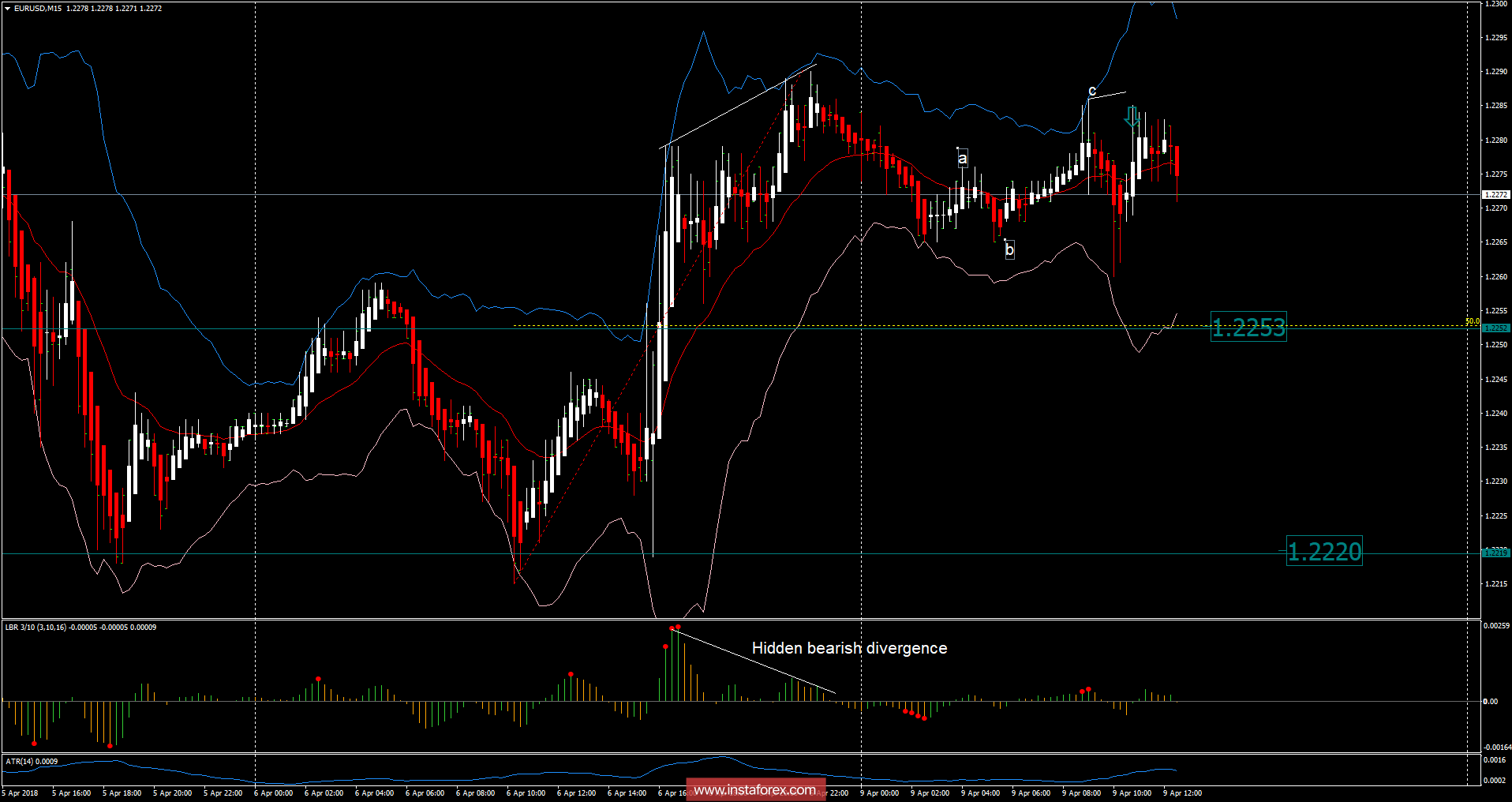
Task: Click the EURUSD,M15 symbol title text
Action: (38, 9)
